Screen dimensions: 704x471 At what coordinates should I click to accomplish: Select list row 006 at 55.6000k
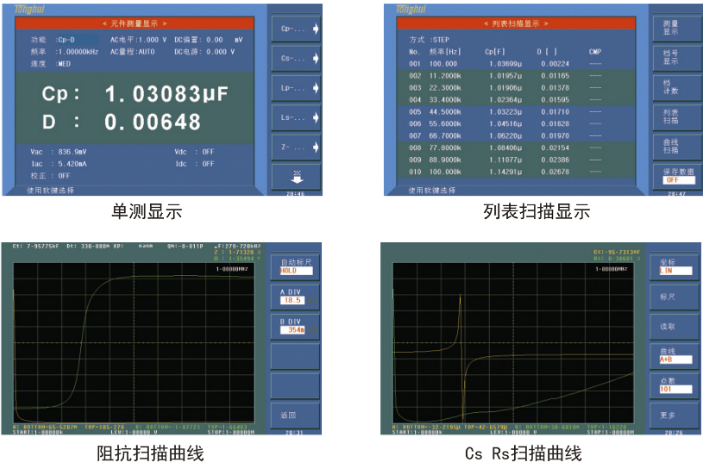pos(515,124)
